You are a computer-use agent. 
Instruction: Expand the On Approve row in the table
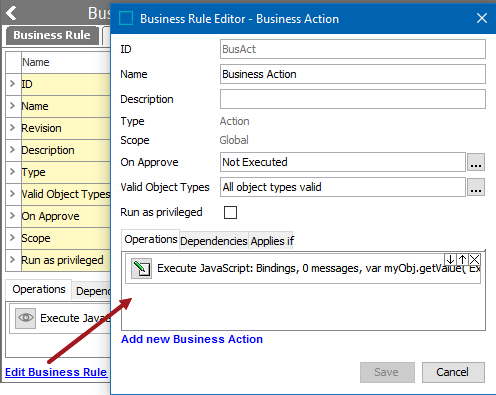13,216
